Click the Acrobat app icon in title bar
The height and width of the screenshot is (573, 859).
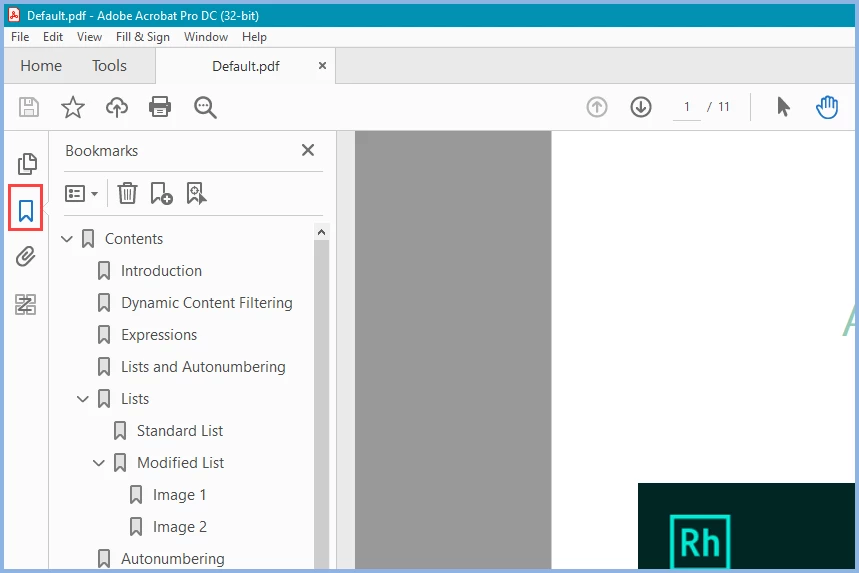pyautogui.click(x=14, y=15)
